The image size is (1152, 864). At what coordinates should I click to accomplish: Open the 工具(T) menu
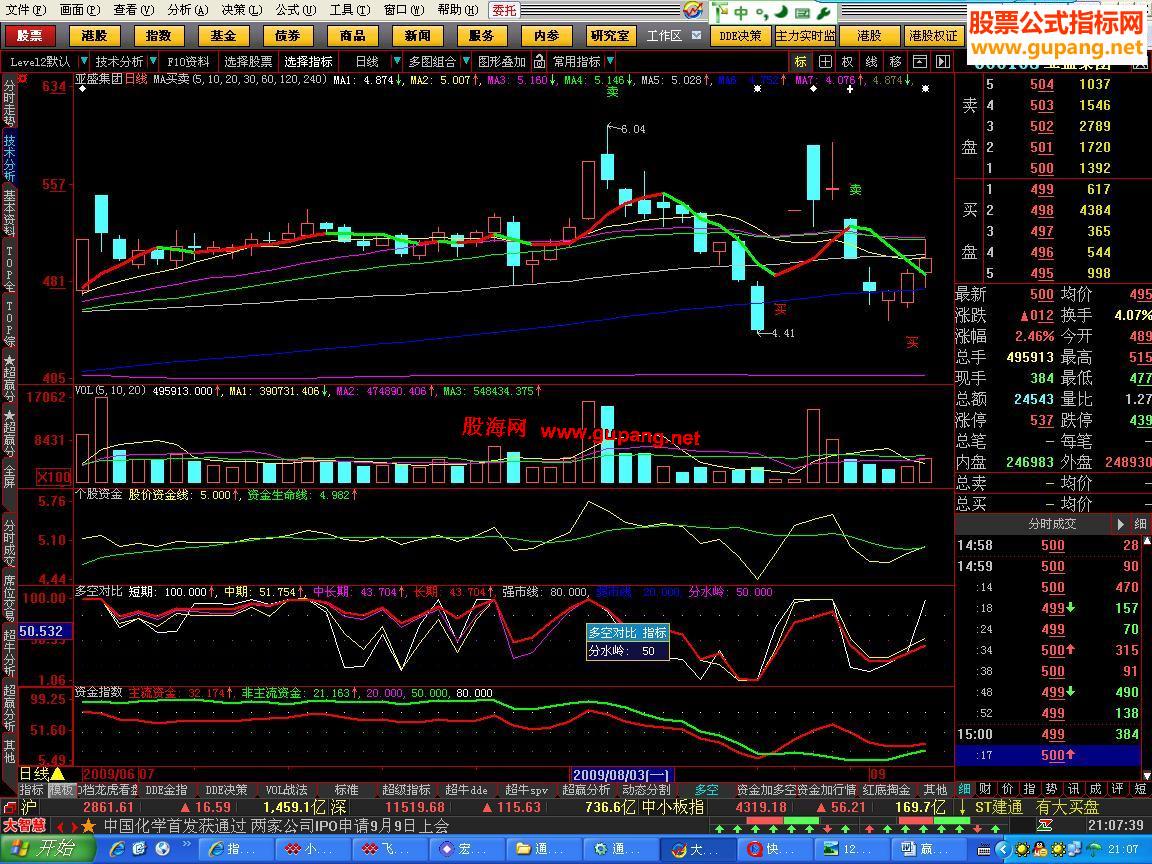pyautogui.click(x=350, y=10)
